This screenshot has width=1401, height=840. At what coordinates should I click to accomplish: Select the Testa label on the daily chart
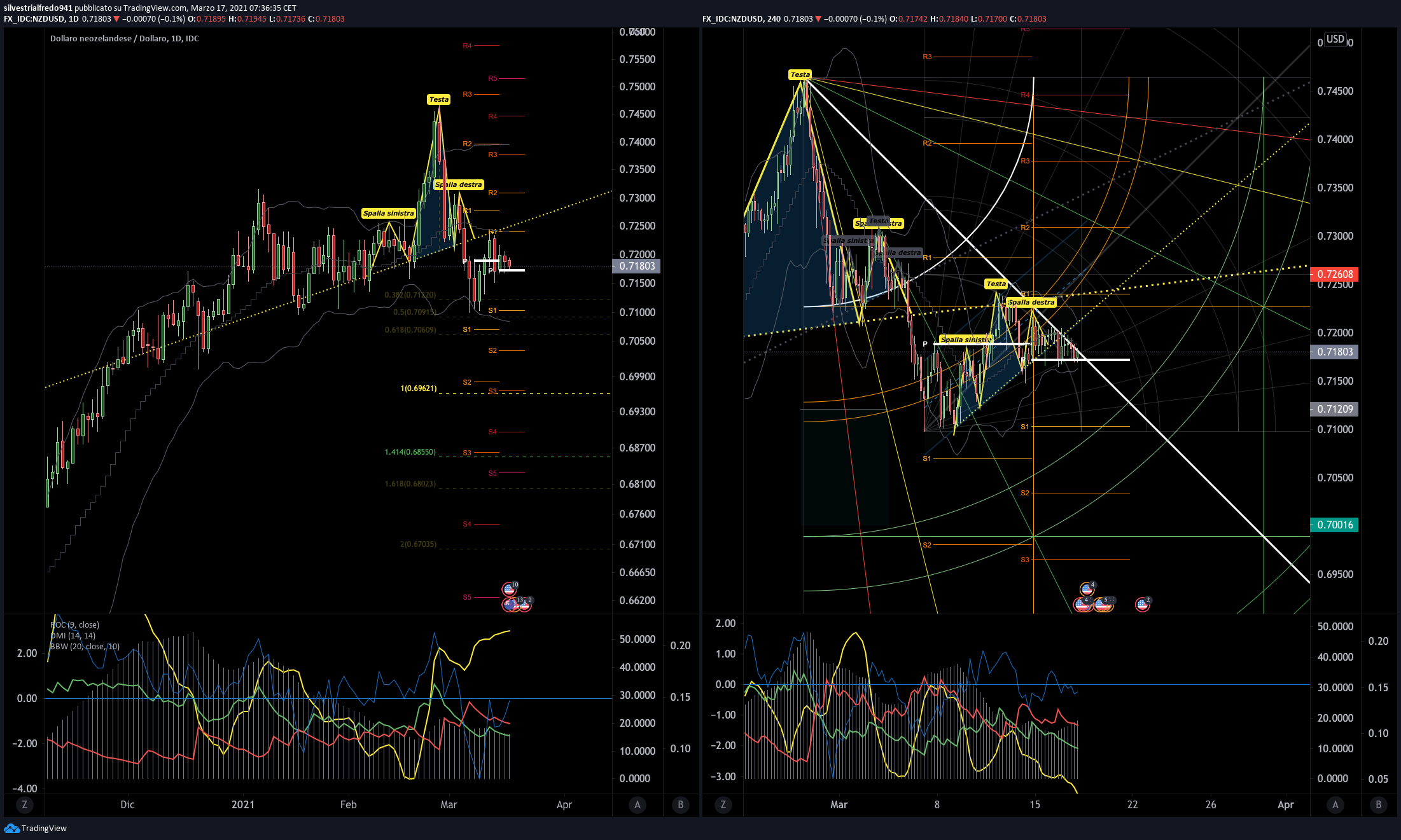(x=438, y=99)
